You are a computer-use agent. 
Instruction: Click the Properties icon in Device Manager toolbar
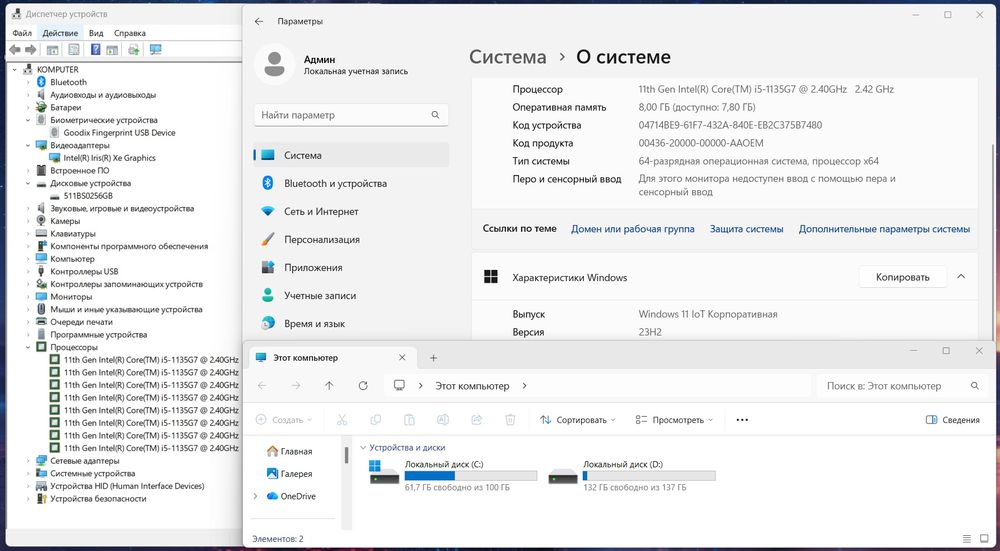click(74, 50)
